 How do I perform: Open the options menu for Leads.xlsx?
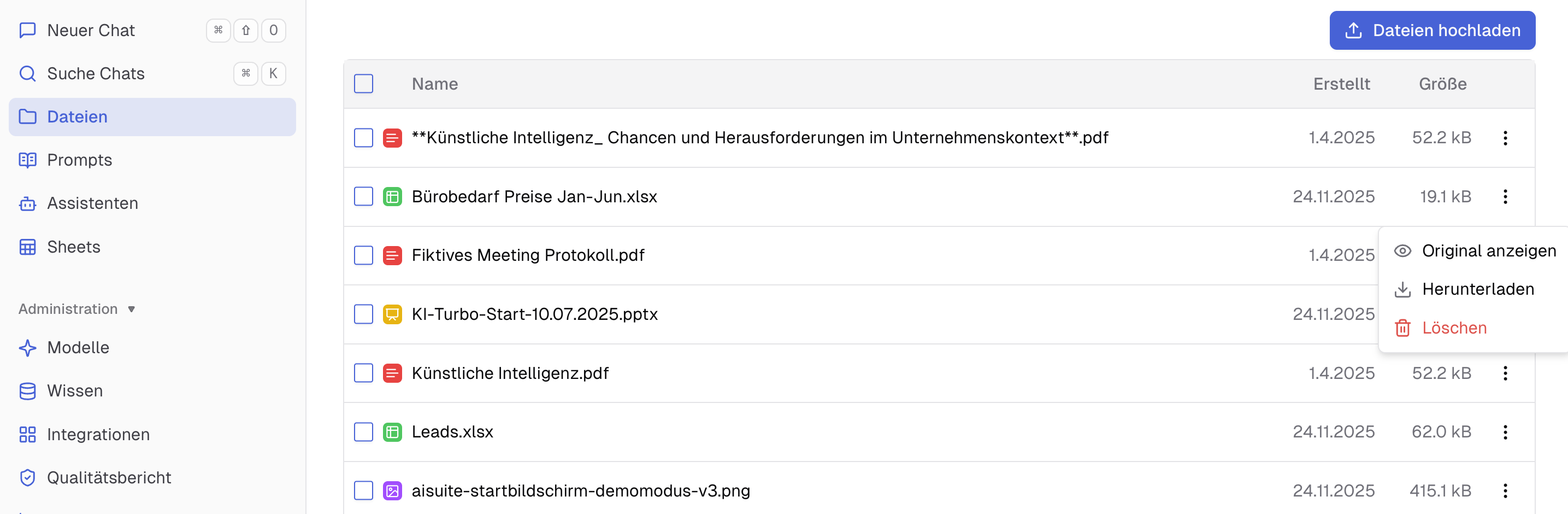tap(1506, 432)
